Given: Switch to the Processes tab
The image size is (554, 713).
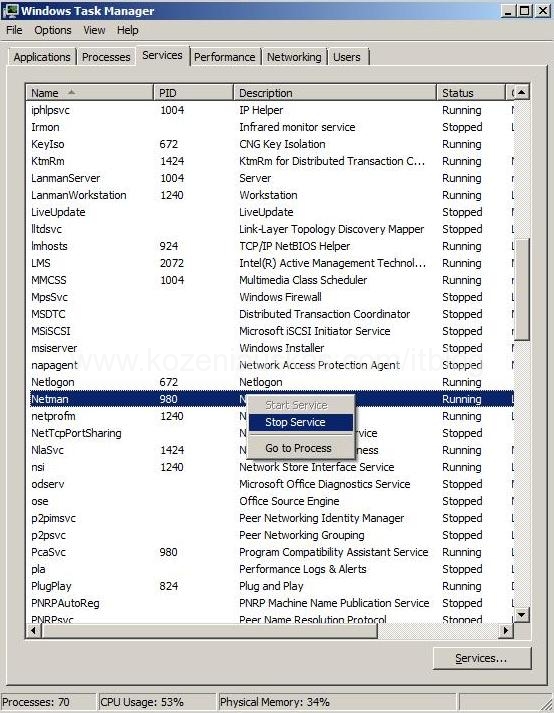Looking at the screenshot, I should pos(106,57).
